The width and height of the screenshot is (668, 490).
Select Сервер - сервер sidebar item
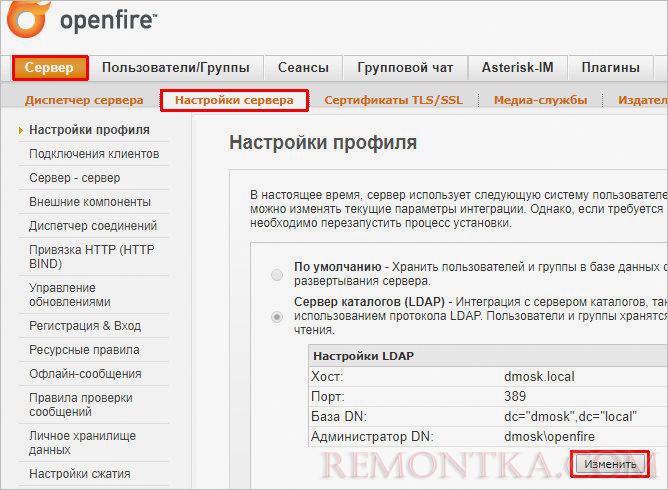pyautogui.click(x=75, y=178)
